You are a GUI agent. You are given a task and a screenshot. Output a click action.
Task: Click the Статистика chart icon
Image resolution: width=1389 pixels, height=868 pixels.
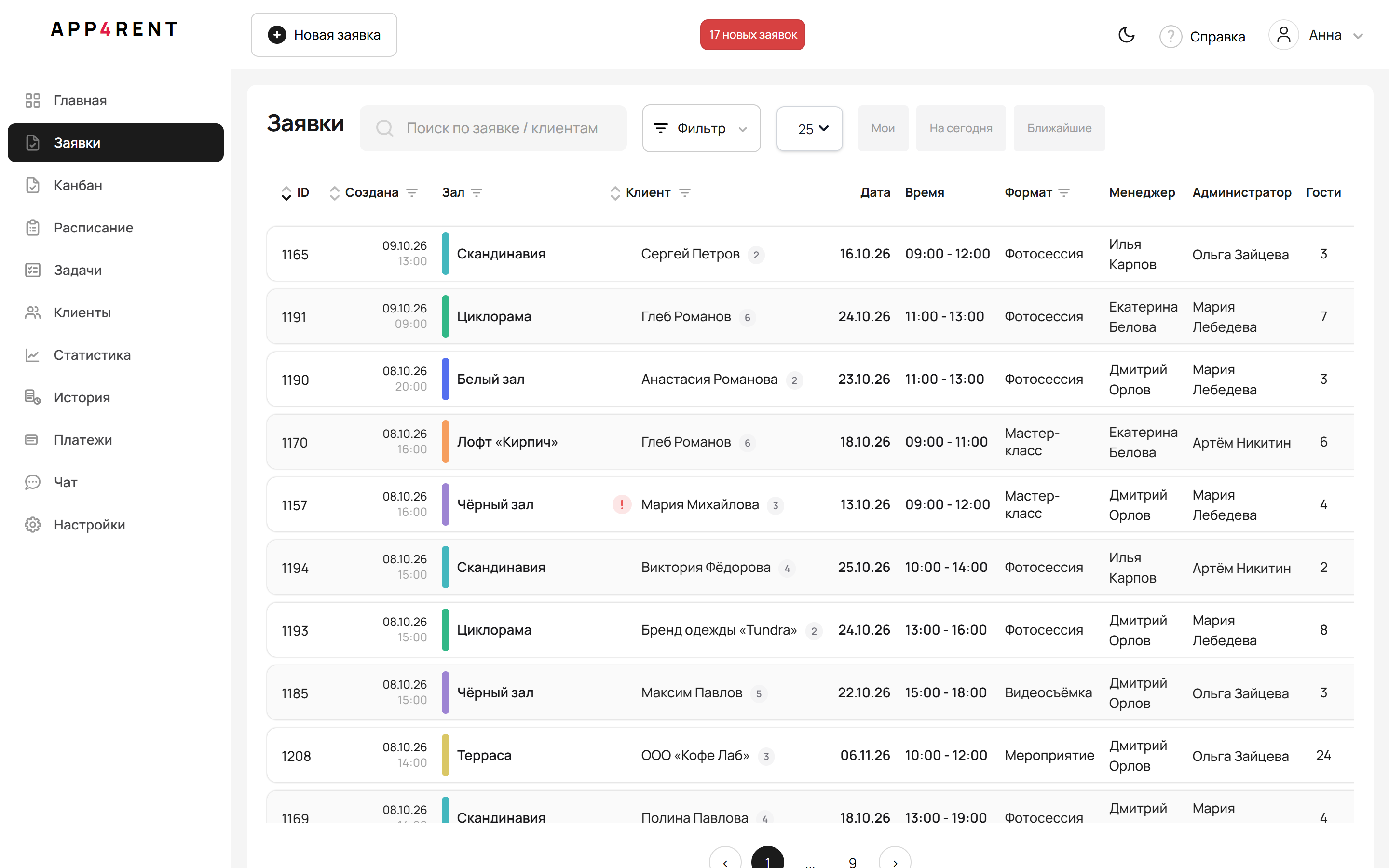[x=33, y=355]
